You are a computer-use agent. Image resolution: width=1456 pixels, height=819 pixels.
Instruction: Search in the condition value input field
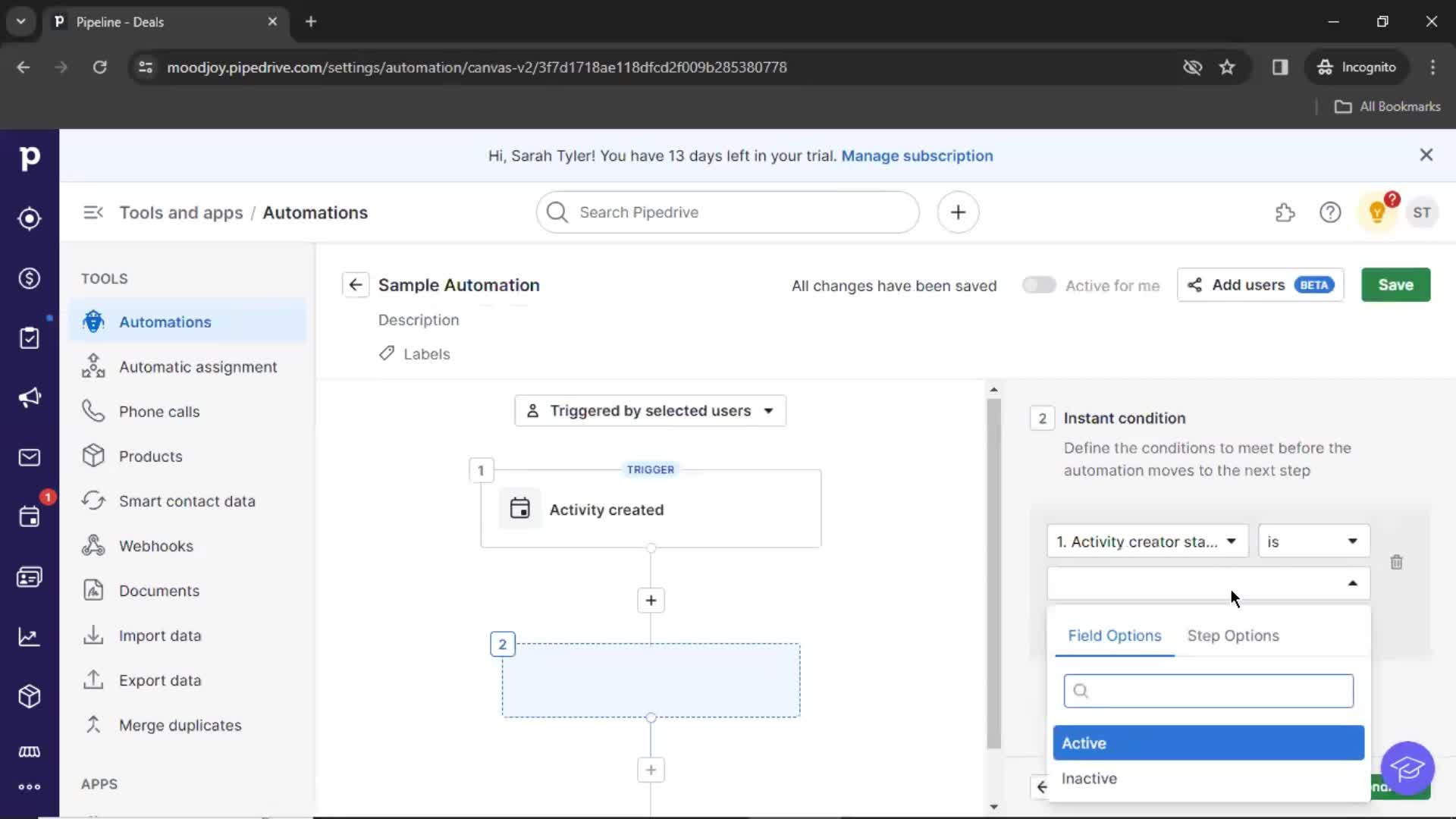(1207, 690)
